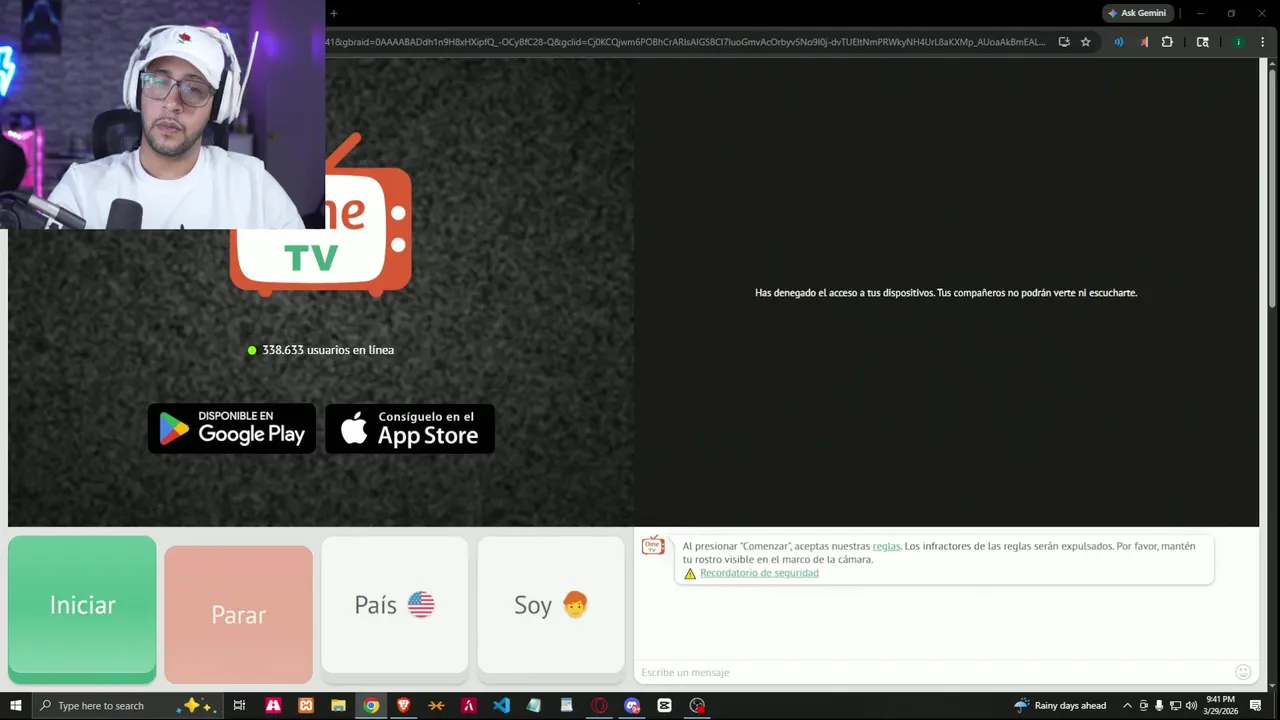
Task: Click the denied device access message
Action: tap(946, 293)
